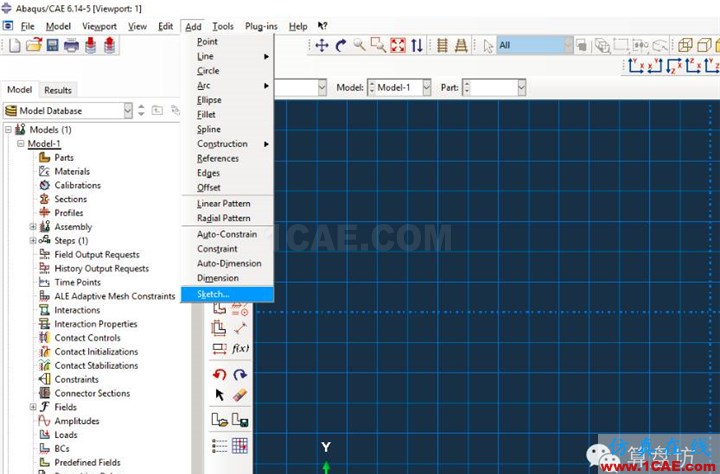The height and width of the screenshot is (474, 720).
Task: Choose Dimension from the Add menu
Action: 227,278
